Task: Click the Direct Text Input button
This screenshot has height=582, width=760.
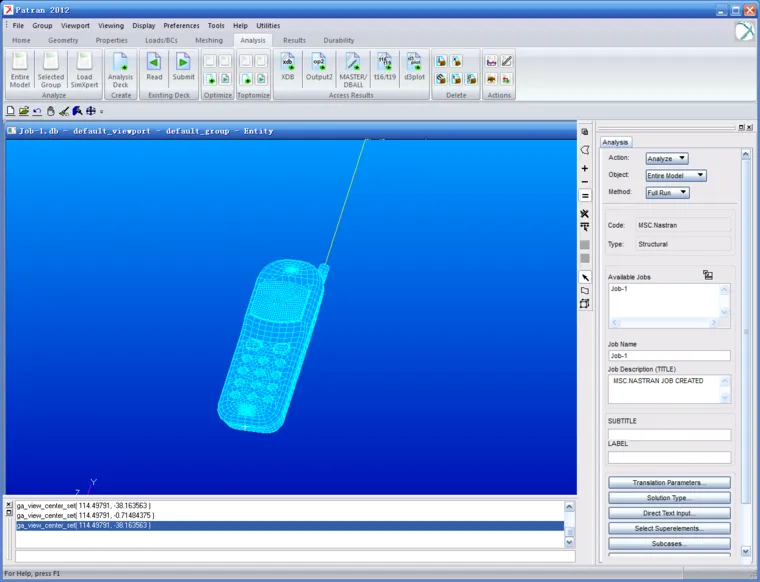Action: point(669,513)
